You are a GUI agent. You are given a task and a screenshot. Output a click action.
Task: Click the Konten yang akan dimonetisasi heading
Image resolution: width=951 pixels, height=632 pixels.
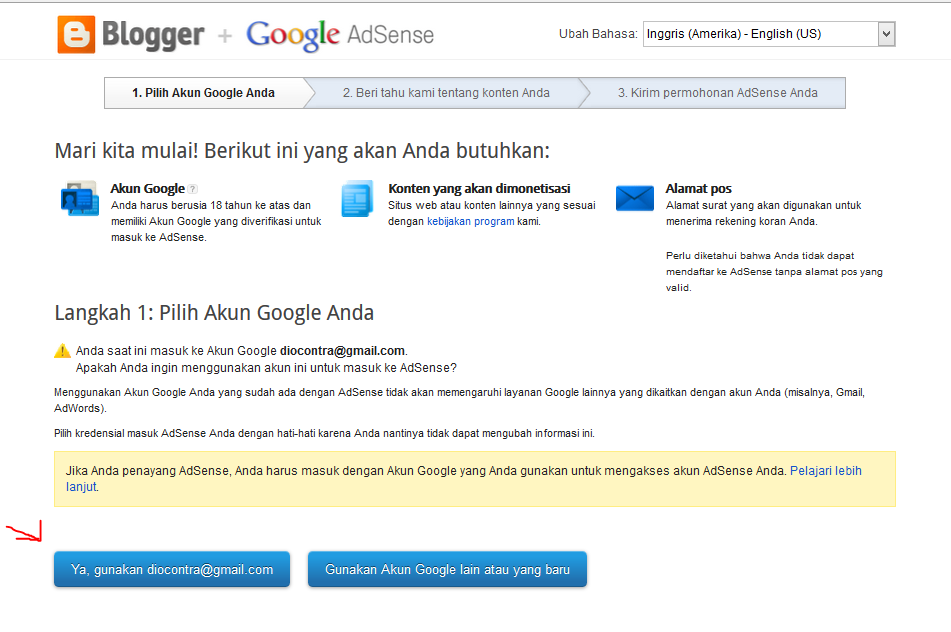pos(479,189)
